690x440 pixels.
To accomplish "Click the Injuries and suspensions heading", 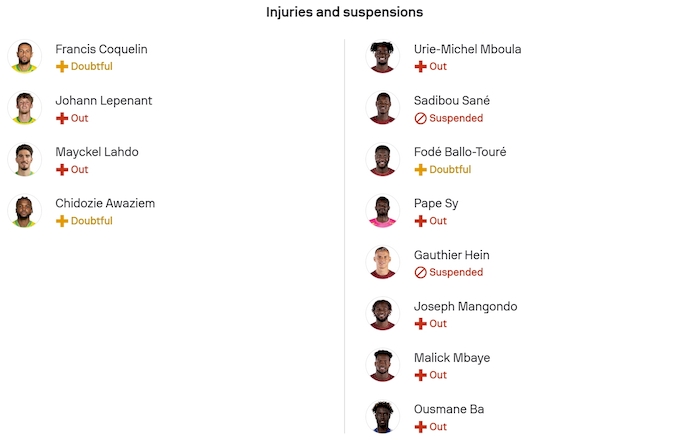I will pyautogui.click(x=344, y=13).
